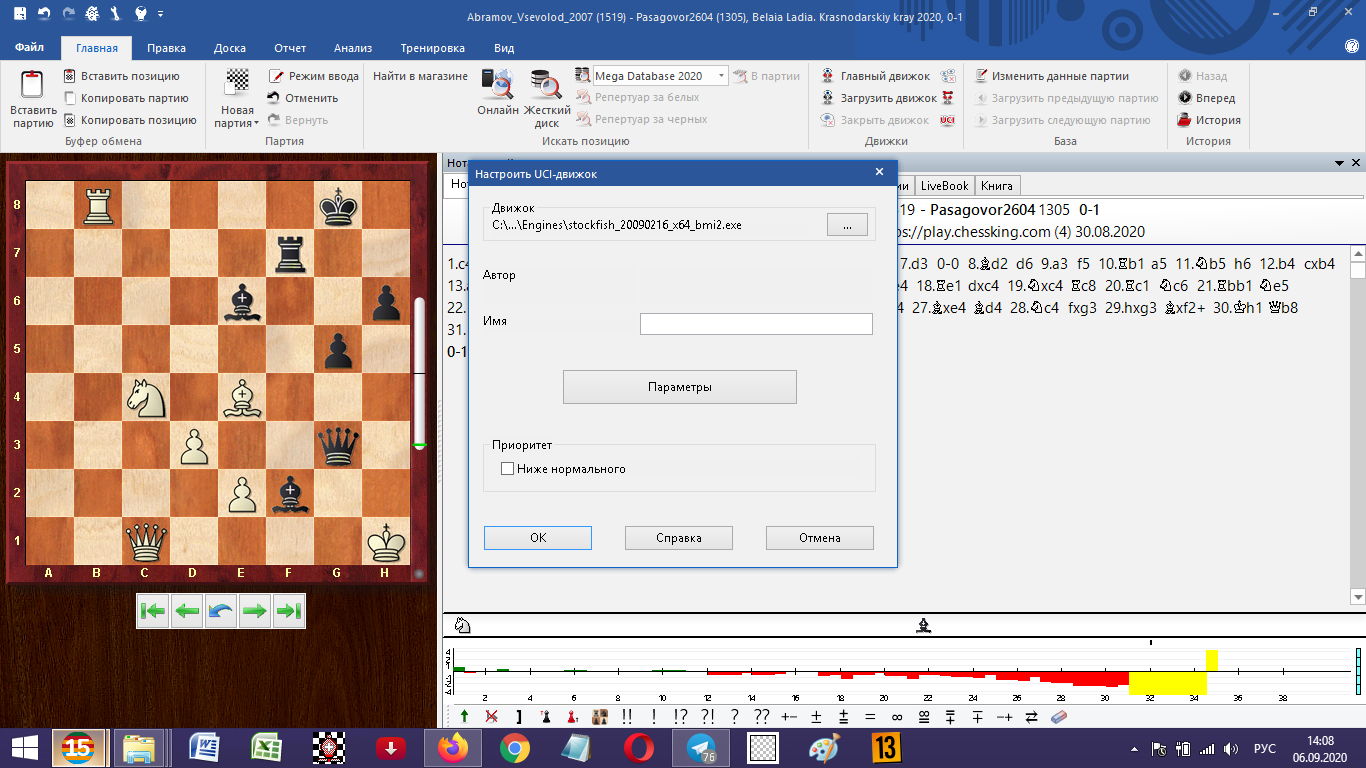Image resolution: width=1366 pixels, height=768 pixels.
Task: Toggle Режим ввода entry mode
Action: point(313,76)
